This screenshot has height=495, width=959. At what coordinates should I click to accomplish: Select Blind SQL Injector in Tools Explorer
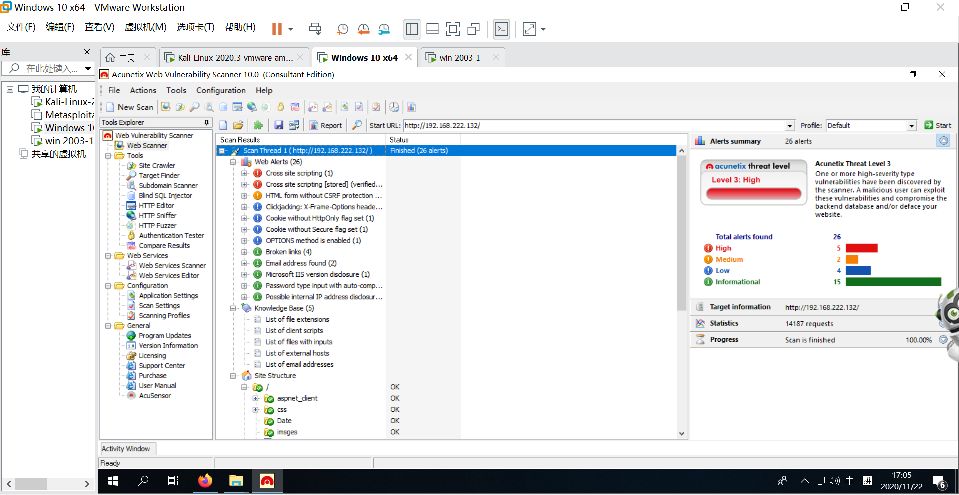(x=165, y=195)
